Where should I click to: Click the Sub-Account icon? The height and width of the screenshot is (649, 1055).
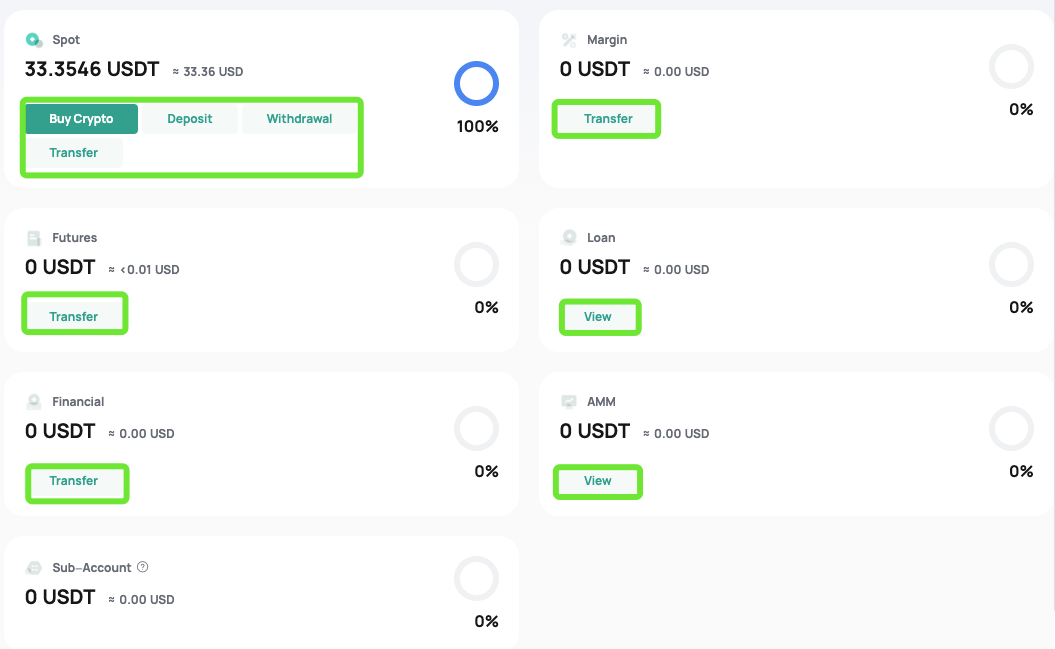coord(34,568)
